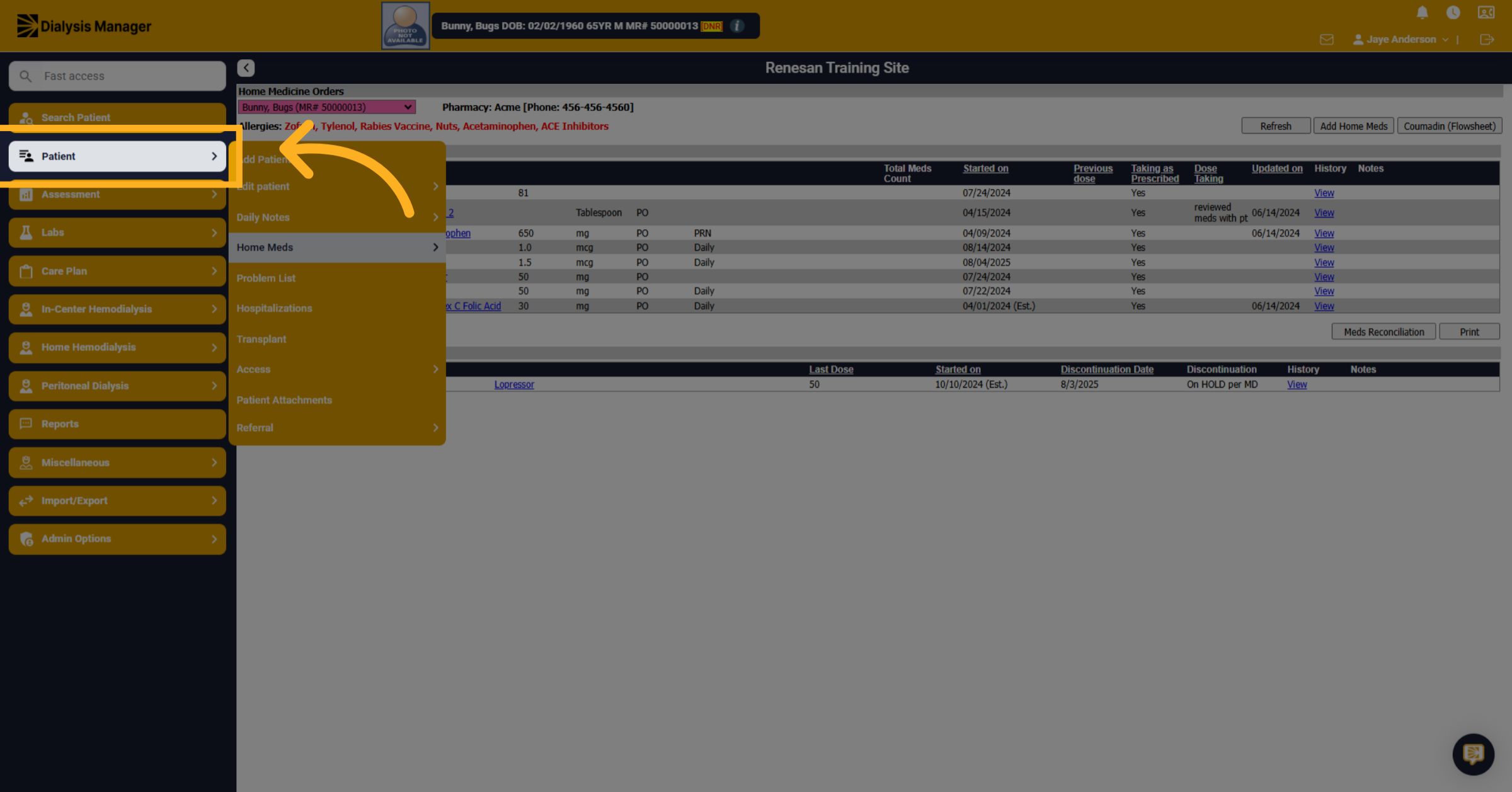Click the patient photo thumbnail
Image resolution: width=1512 pixels, height=792 pixels.
tap(405, 26)
